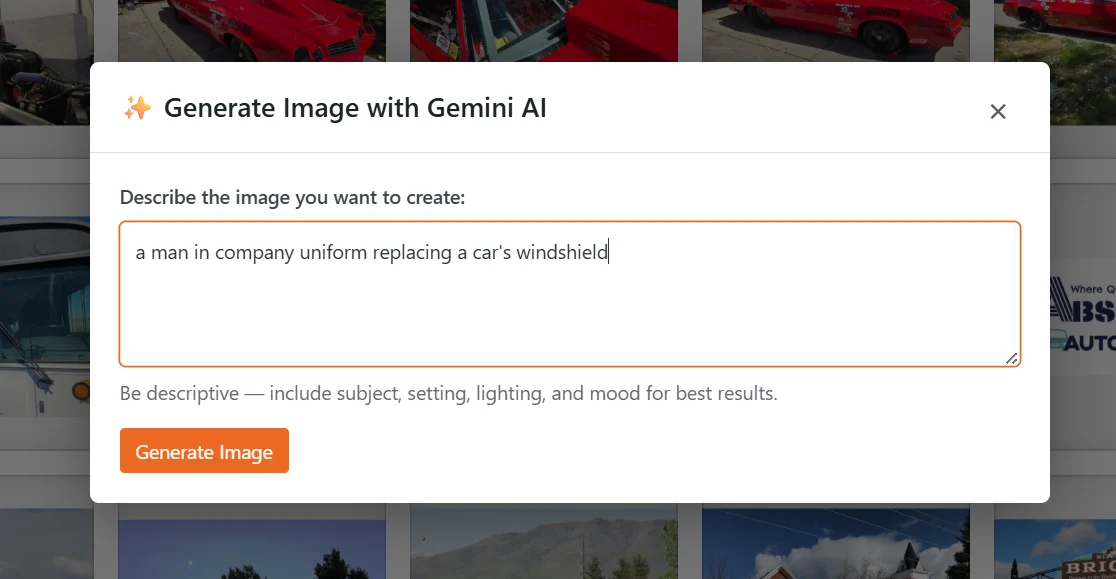
Task: Open the red car rear-wheel thumbnail
Action: tap(835, 30)
